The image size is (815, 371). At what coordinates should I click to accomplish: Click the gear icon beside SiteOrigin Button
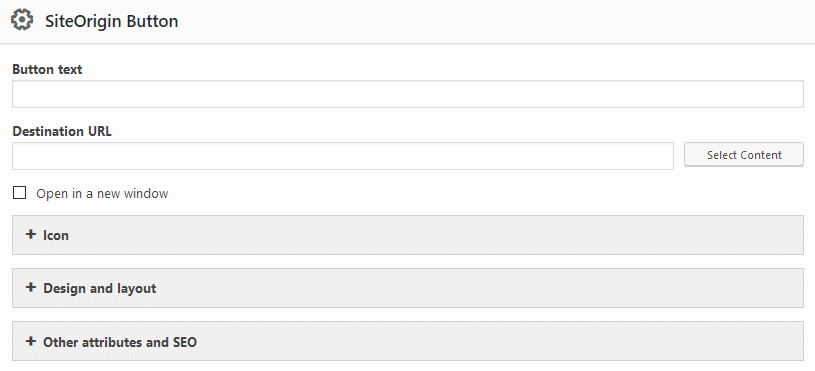[x=22, y=21]
